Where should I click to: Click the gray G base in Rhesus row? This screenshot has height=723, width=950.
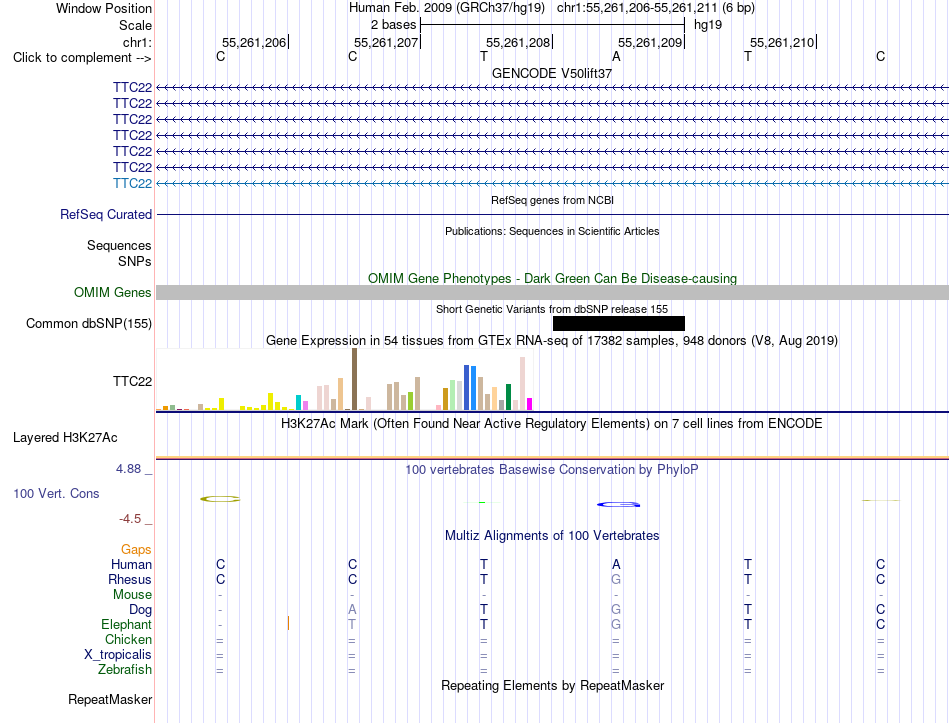[616, 580]
